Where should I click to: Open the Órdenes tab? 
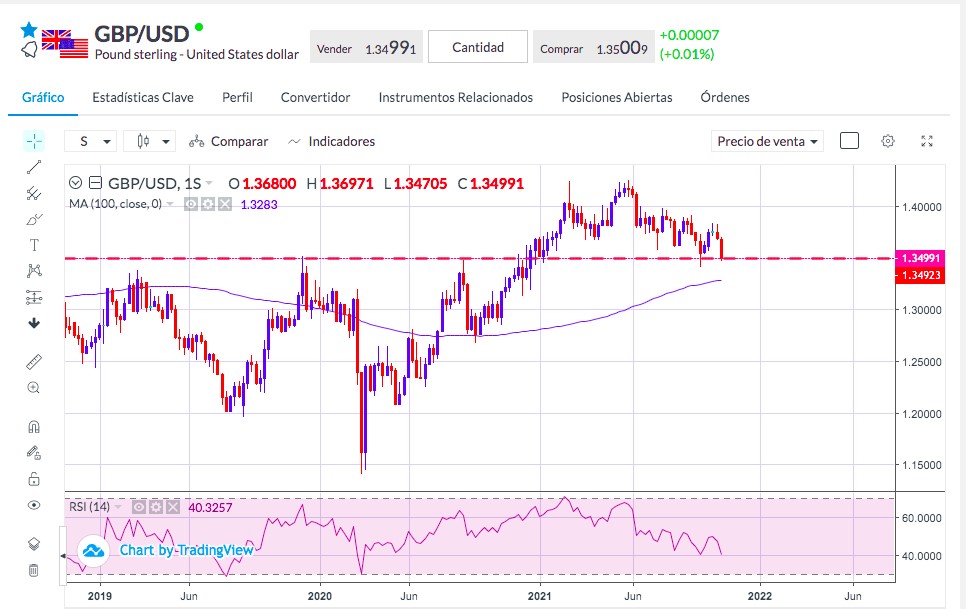tap(725, 97)
